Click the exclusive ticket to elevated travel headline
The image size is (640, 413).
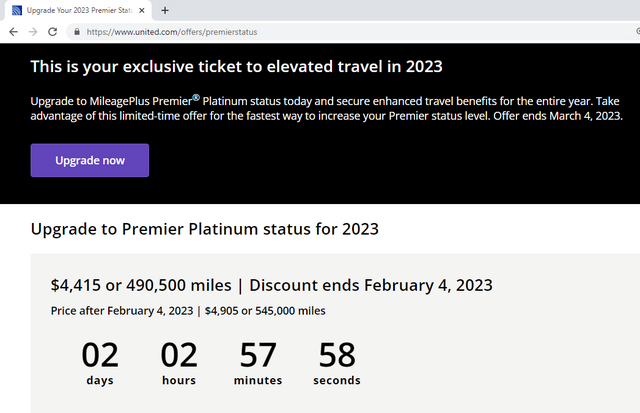pos(237,67)
